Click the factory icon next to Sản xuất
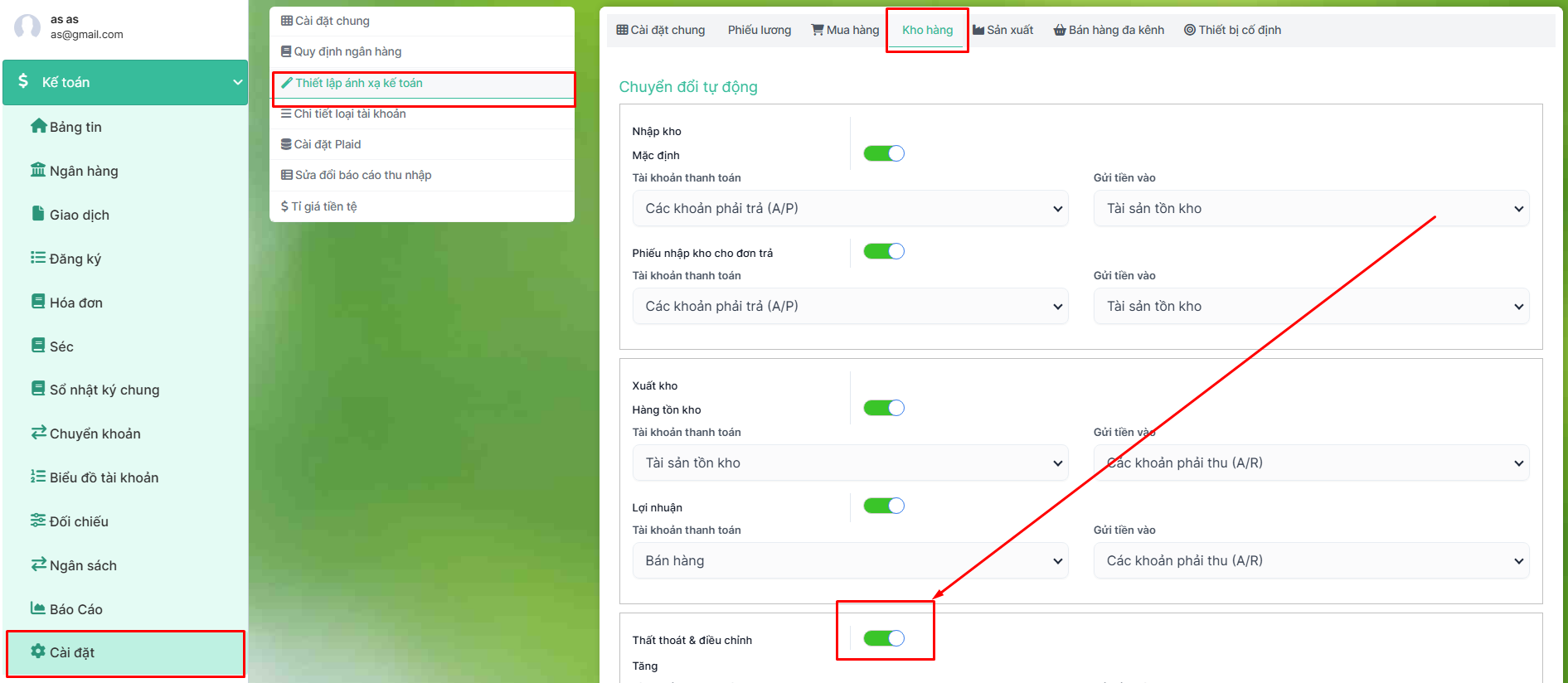 pyautogui.click(x=978, y=30)
